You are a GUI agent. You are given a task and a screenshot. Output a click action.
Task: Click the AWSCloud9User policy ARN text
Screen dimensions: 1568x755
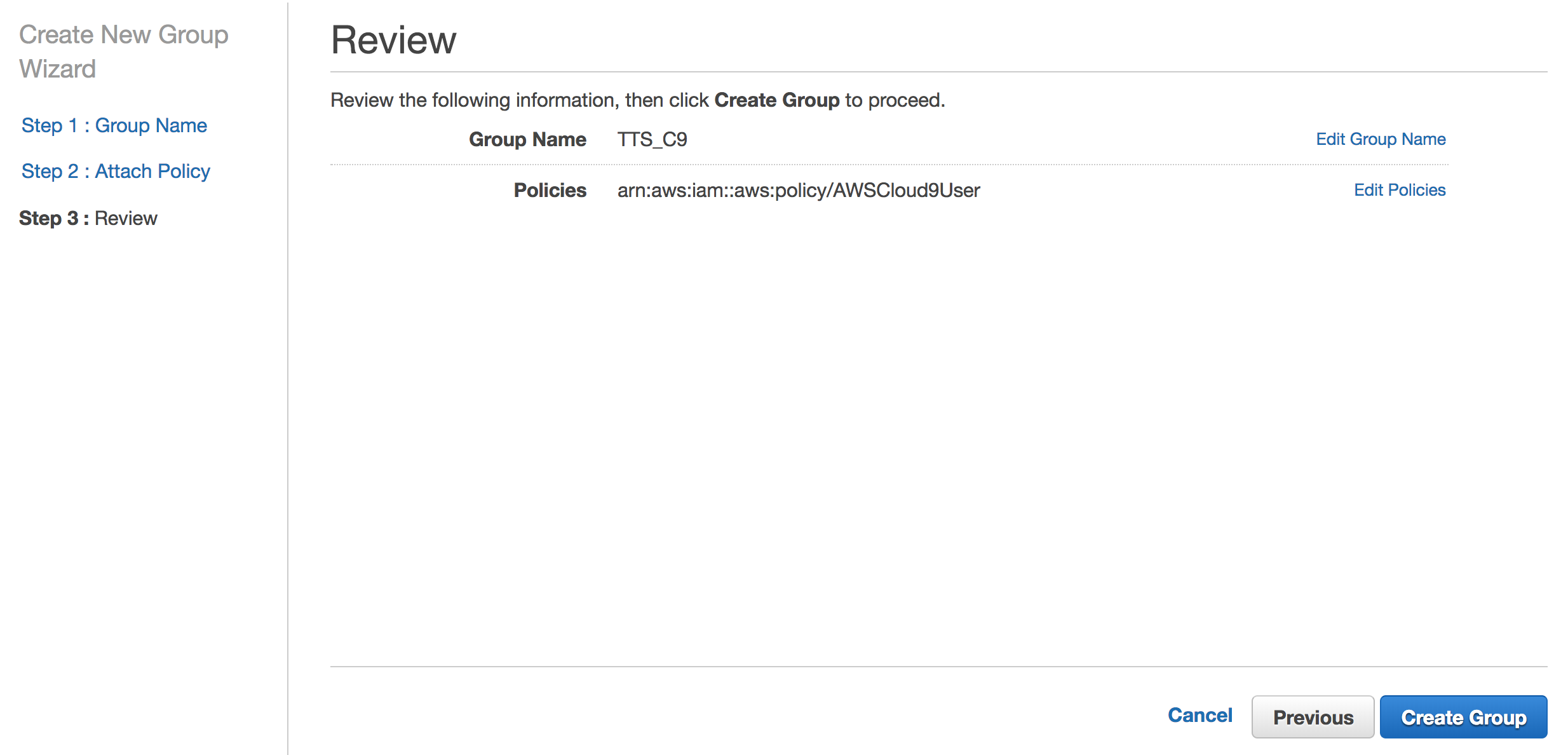coord(798,190)
